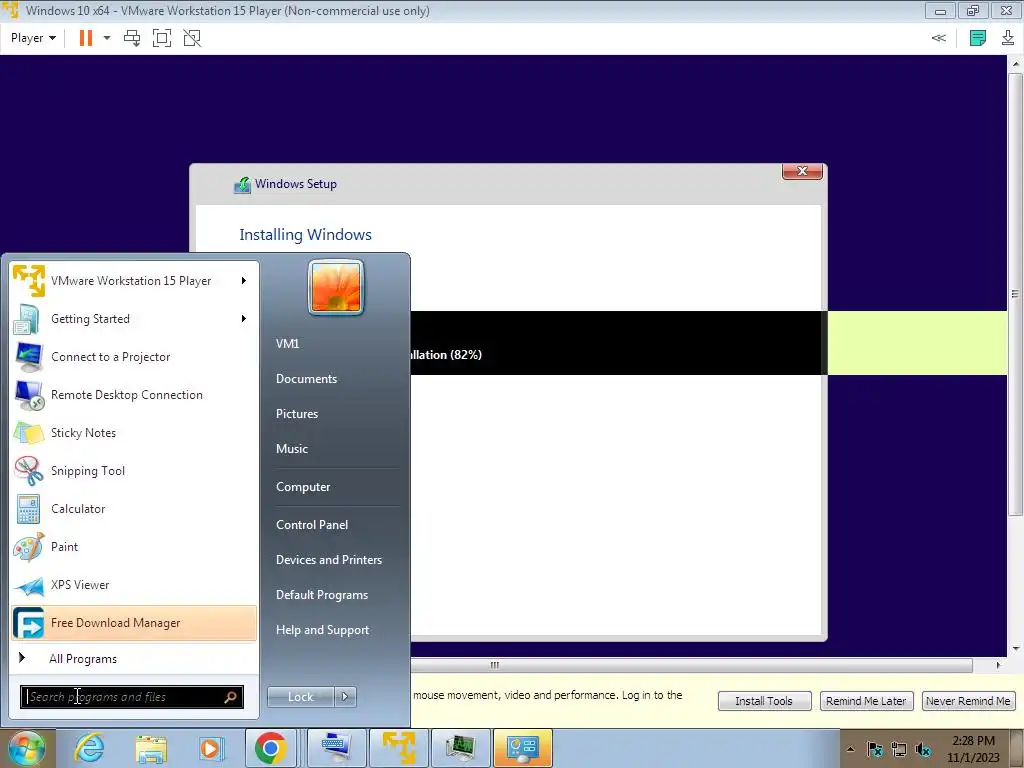This screenshot has height=768, width=1024.
Task: Click the Free Download Manager icon
Action: point(29,623)
